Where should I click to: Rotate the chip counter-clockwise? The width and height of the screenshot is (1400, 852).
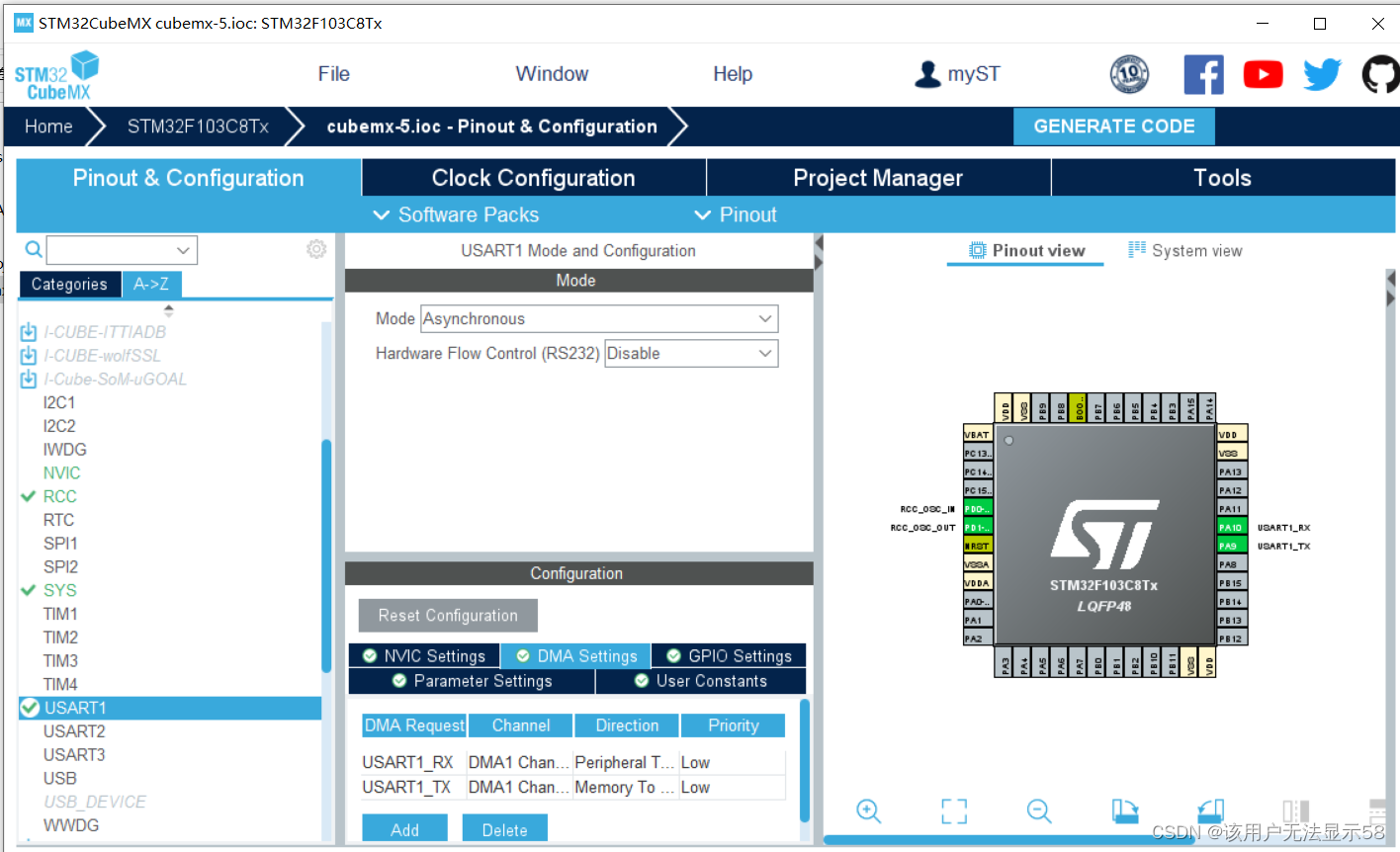[x=1210, y=811]
